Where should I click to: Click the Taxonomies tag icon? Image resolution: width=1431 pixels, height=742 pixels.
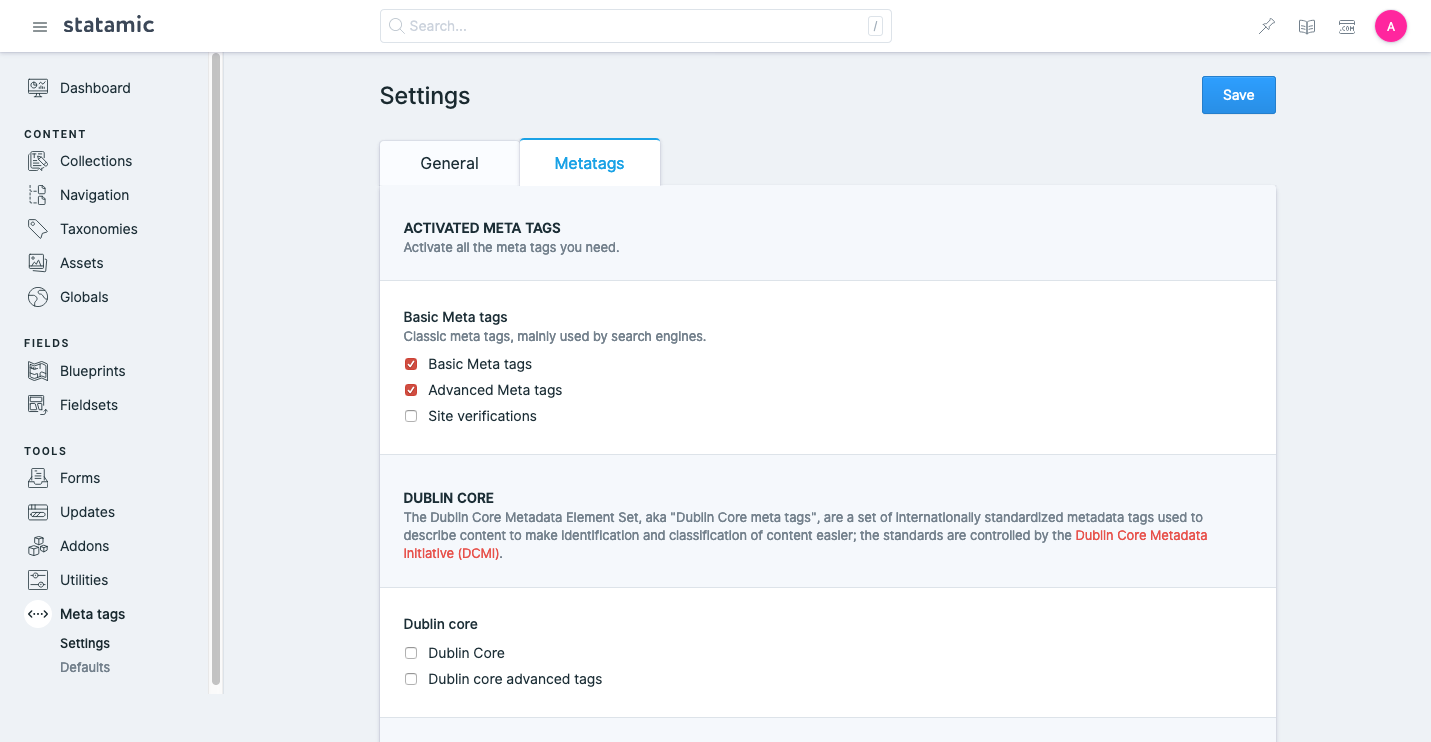[x=38, y=229]
